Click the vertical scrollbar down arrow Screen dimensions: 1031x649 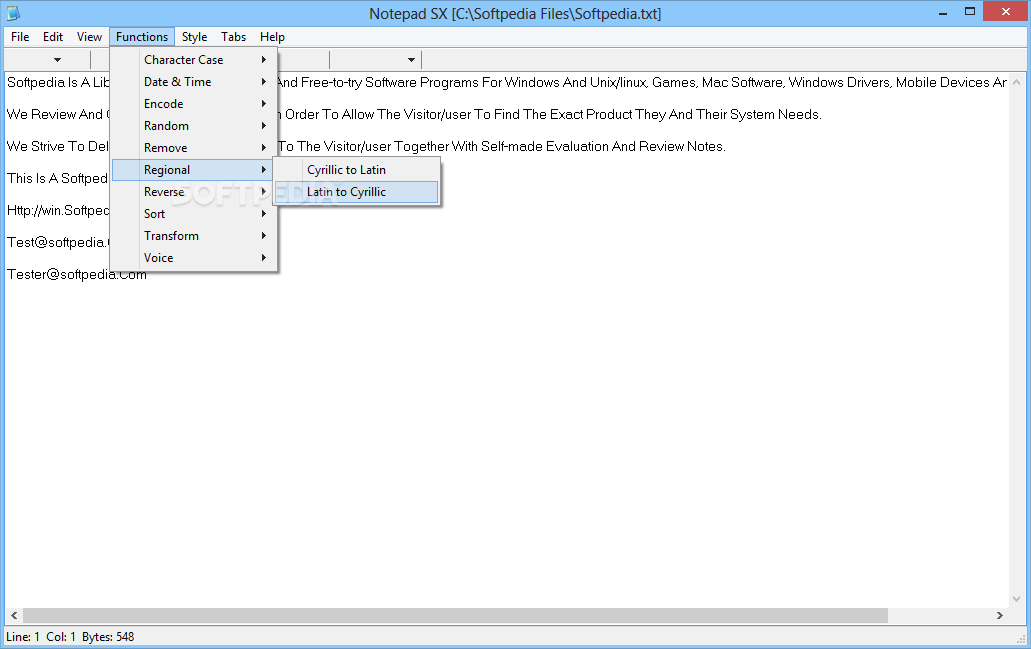1017,598
